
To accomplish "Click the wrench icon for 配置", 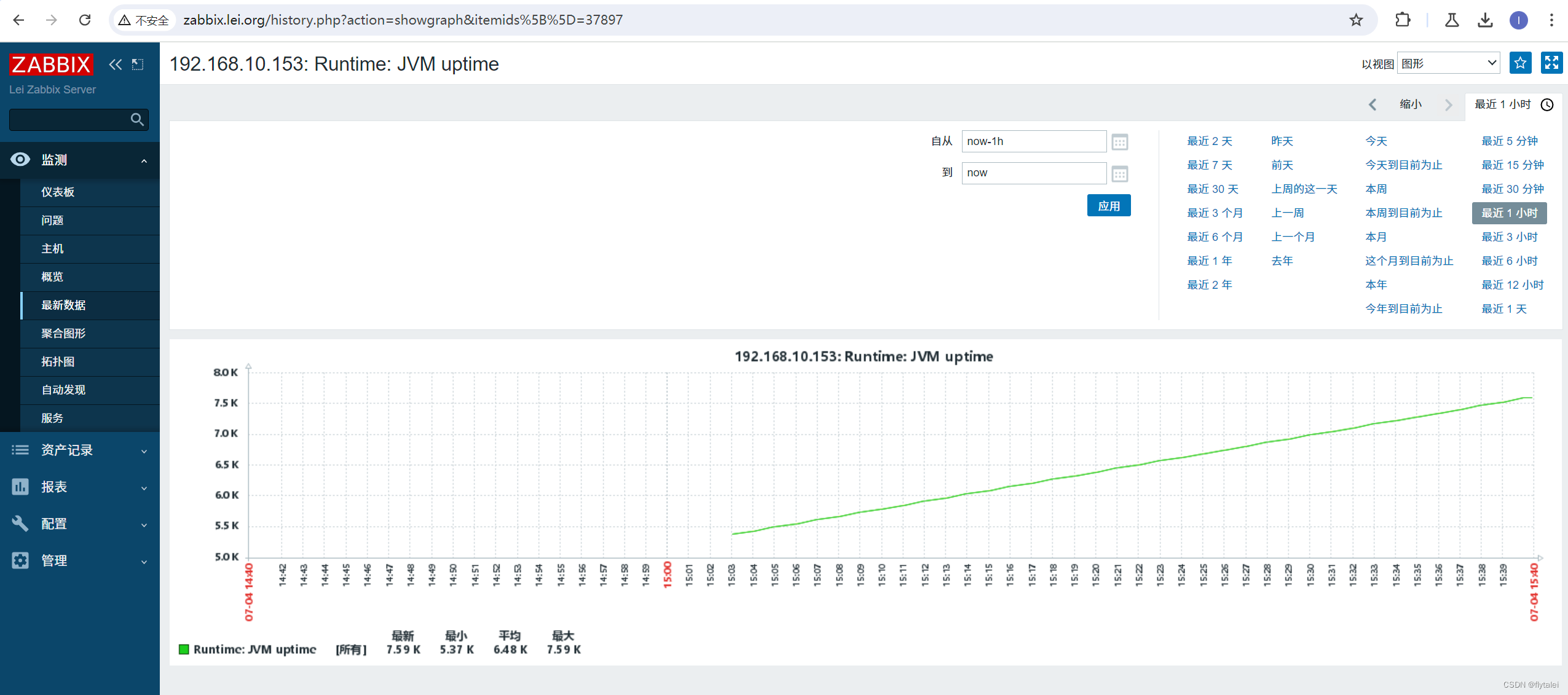I will tap(20, 524).
